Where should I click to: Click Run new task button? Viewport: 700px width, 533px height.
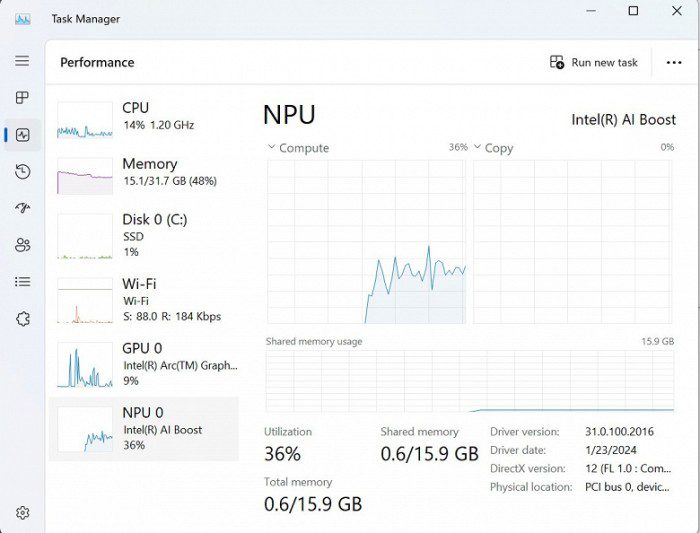[594, 62]
